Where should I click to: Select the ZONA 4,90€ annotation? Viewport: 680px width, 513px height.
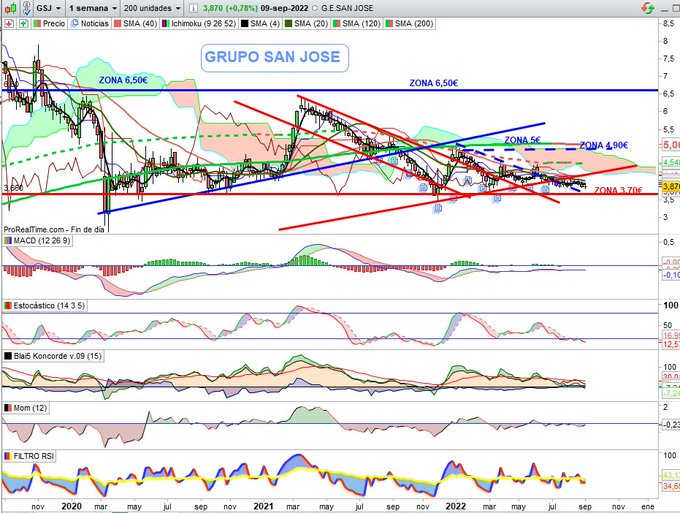[603, 146]
